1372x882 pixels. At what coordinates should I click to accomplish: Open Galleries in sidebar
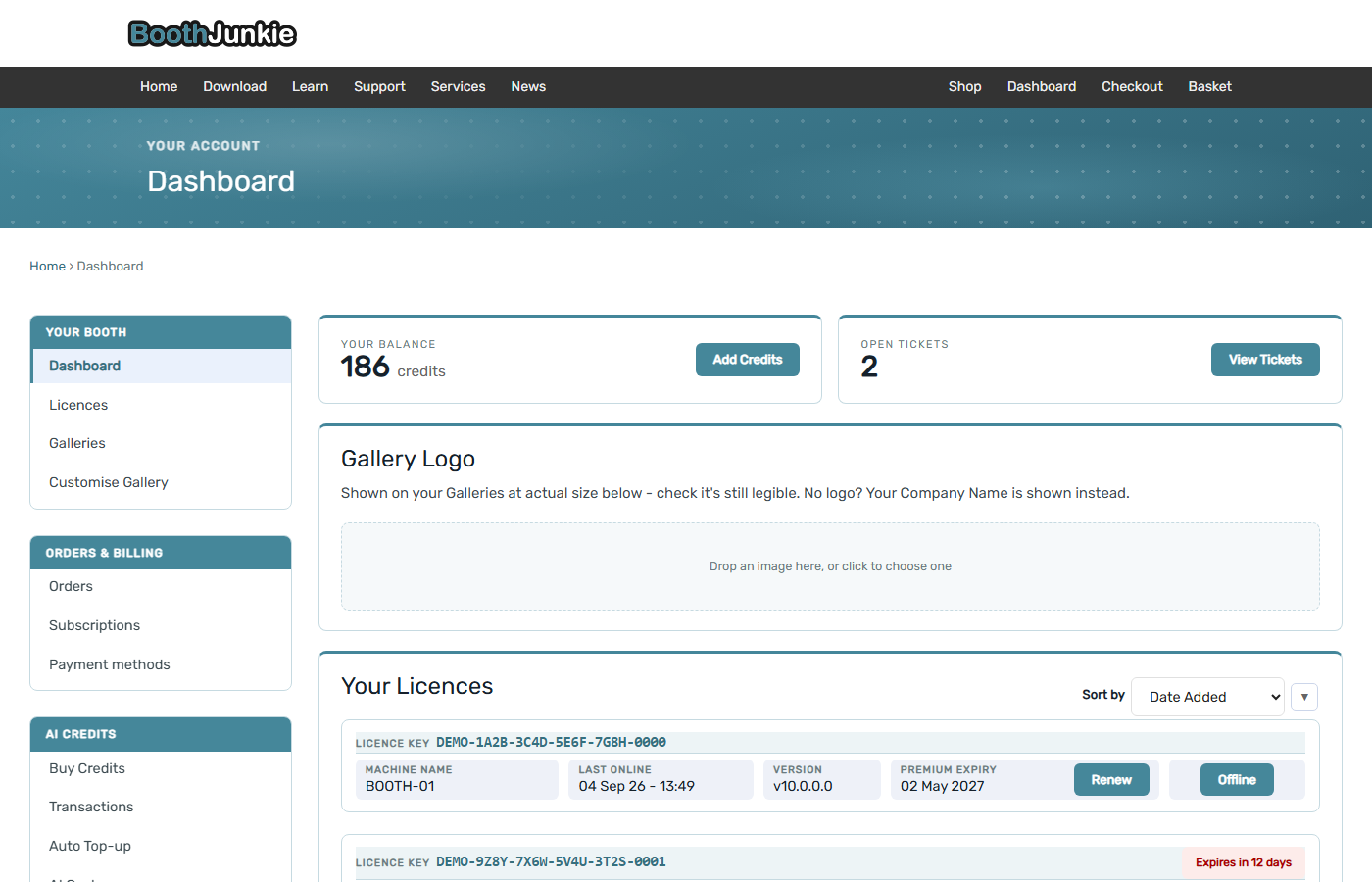[161, 443]
